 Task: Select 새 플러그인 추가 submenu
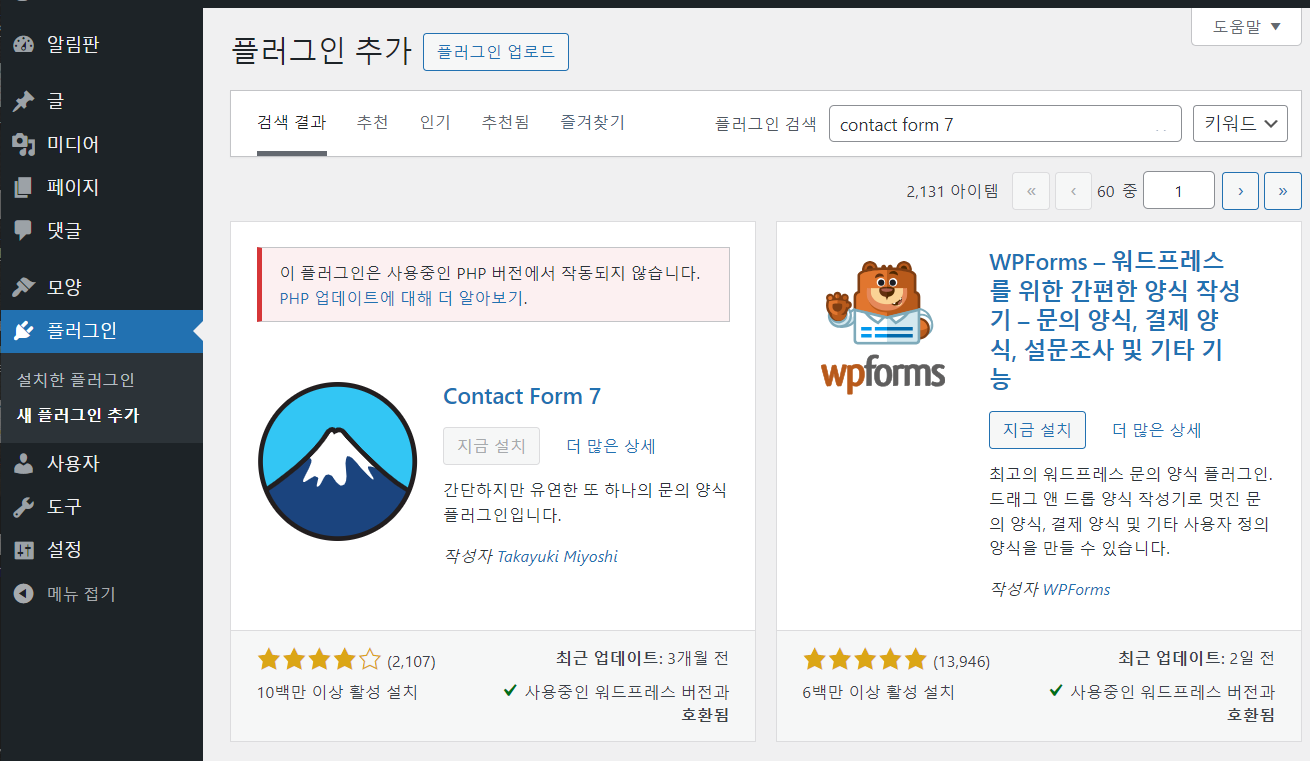[78, 415]
